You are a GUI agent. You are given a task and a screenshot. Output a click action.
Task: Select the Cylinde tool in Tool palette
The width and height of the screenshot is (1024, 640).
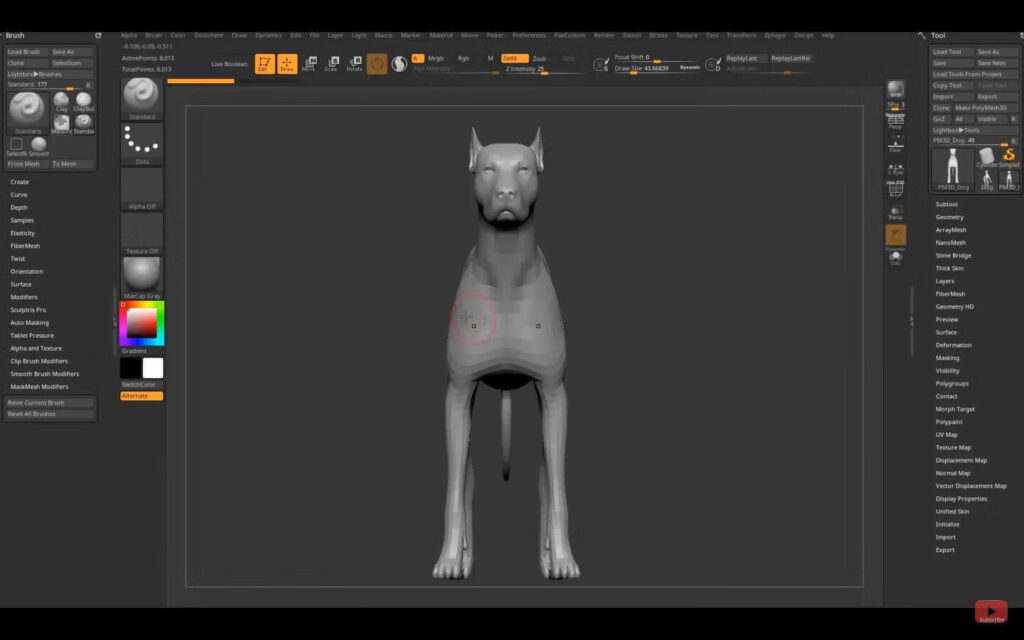coord(986,156)
